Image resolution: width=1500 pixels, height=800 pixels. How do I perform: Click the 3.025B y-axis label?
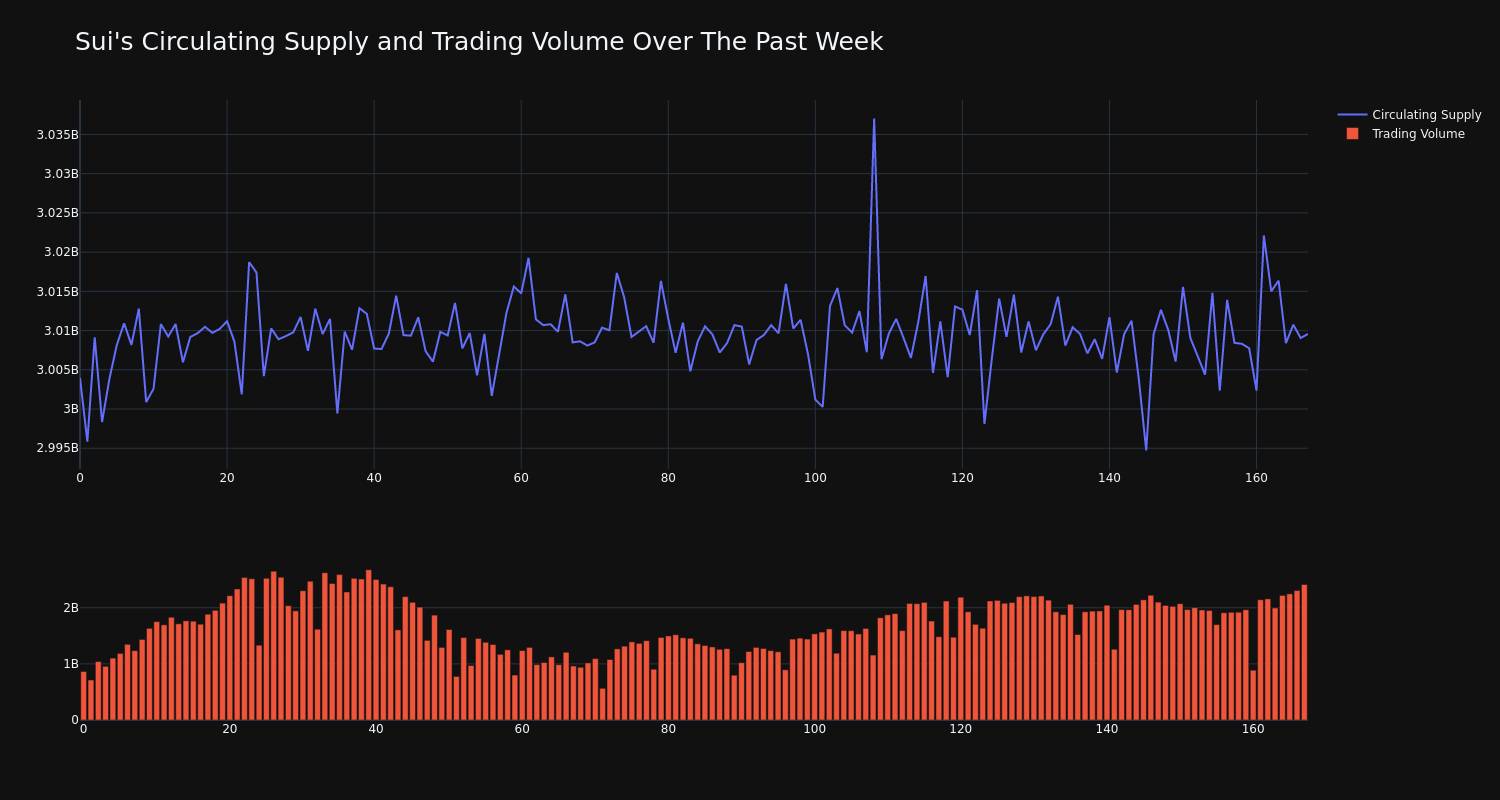(x=57, y=213)
